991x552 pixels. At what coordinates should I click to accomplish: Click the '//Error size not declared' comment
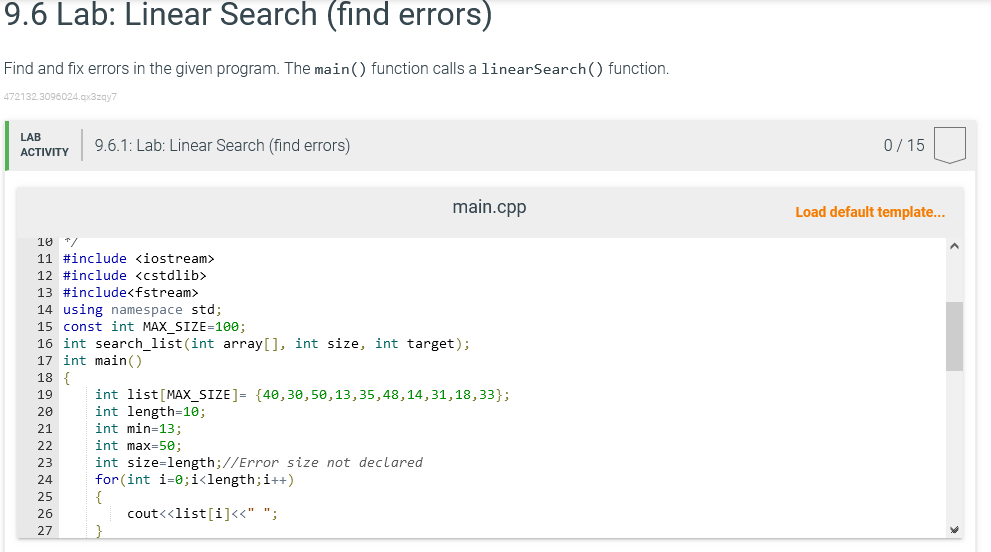tap(322, 463)
